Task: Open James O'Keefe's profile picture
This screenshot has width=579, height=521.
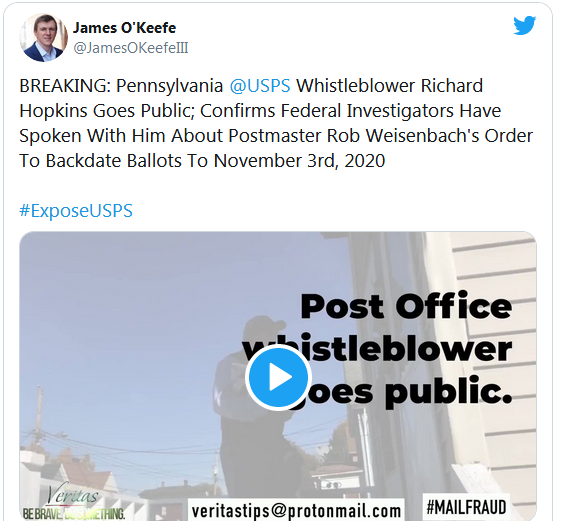Action: pos(44,37)
